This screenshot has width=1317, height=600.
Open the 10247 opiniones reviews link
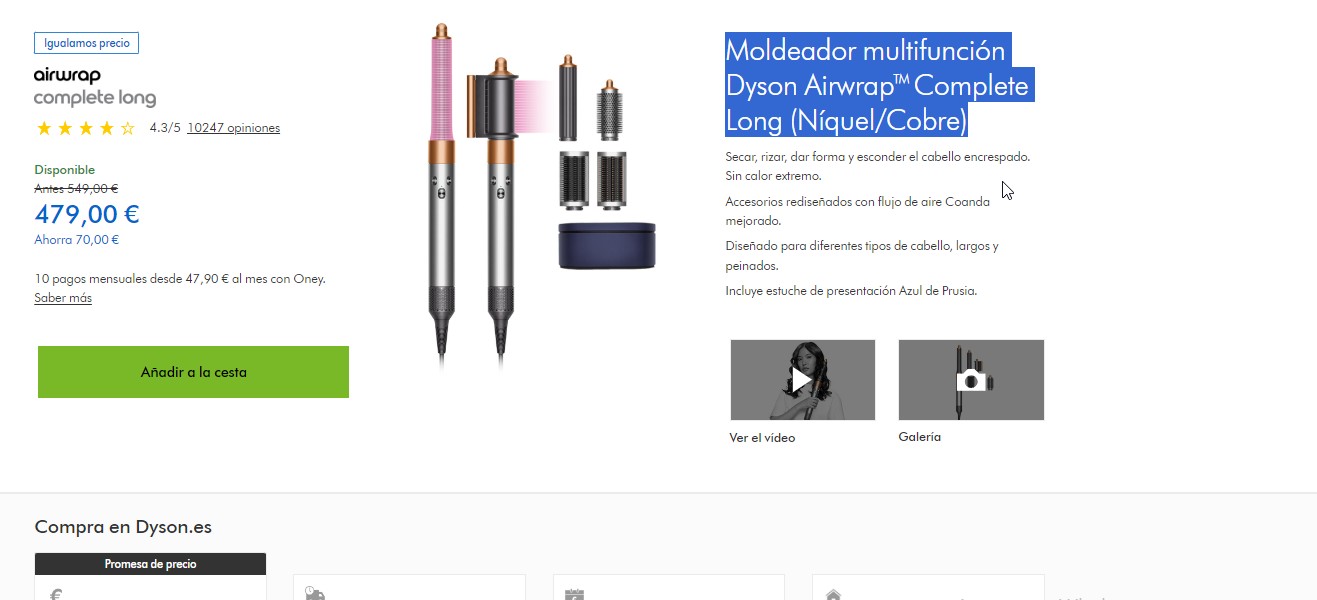(233, 128)
